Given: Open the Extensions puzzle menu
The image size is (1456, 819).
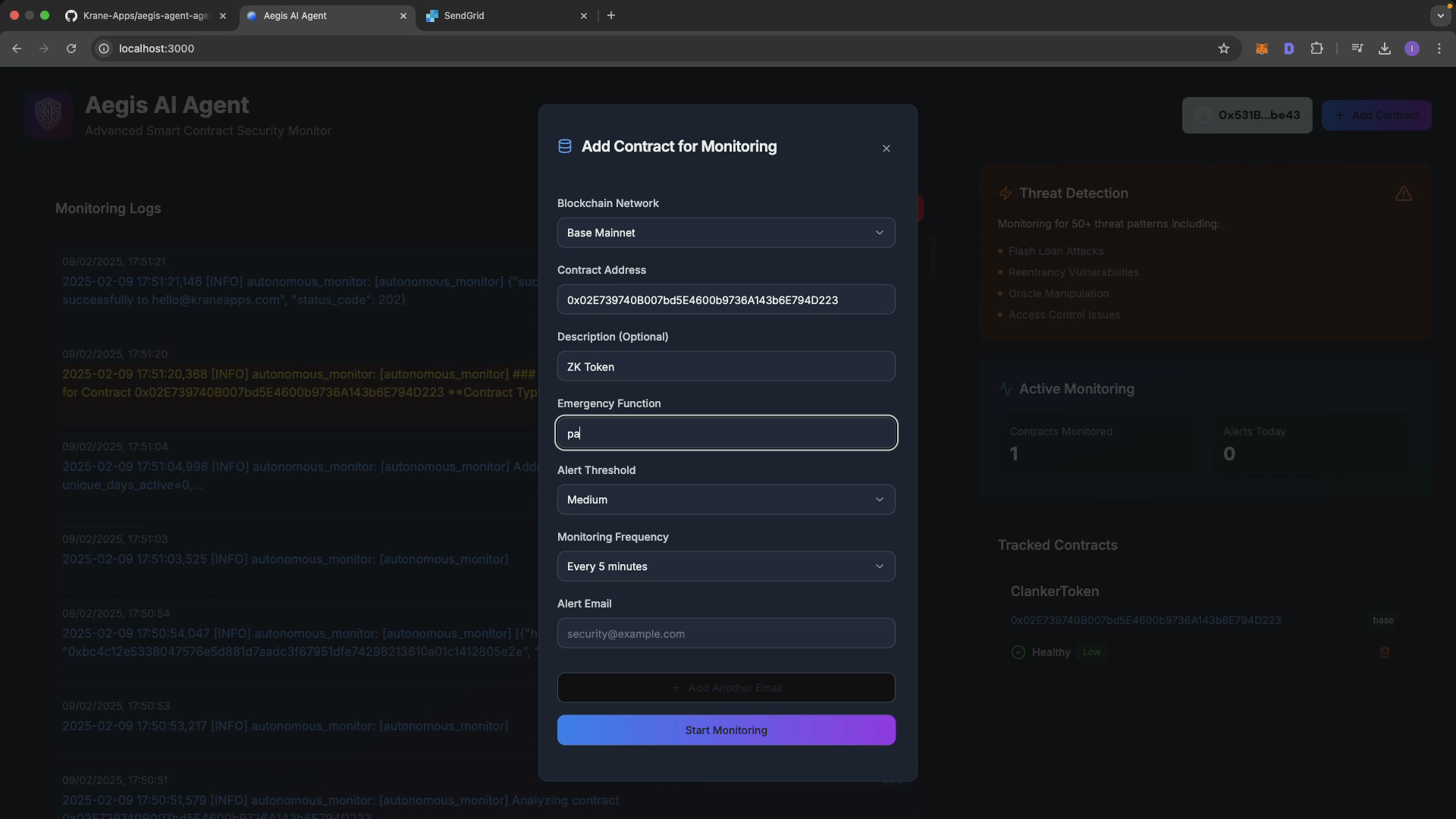Looking at the screenshot, I should coord(1316,49).
